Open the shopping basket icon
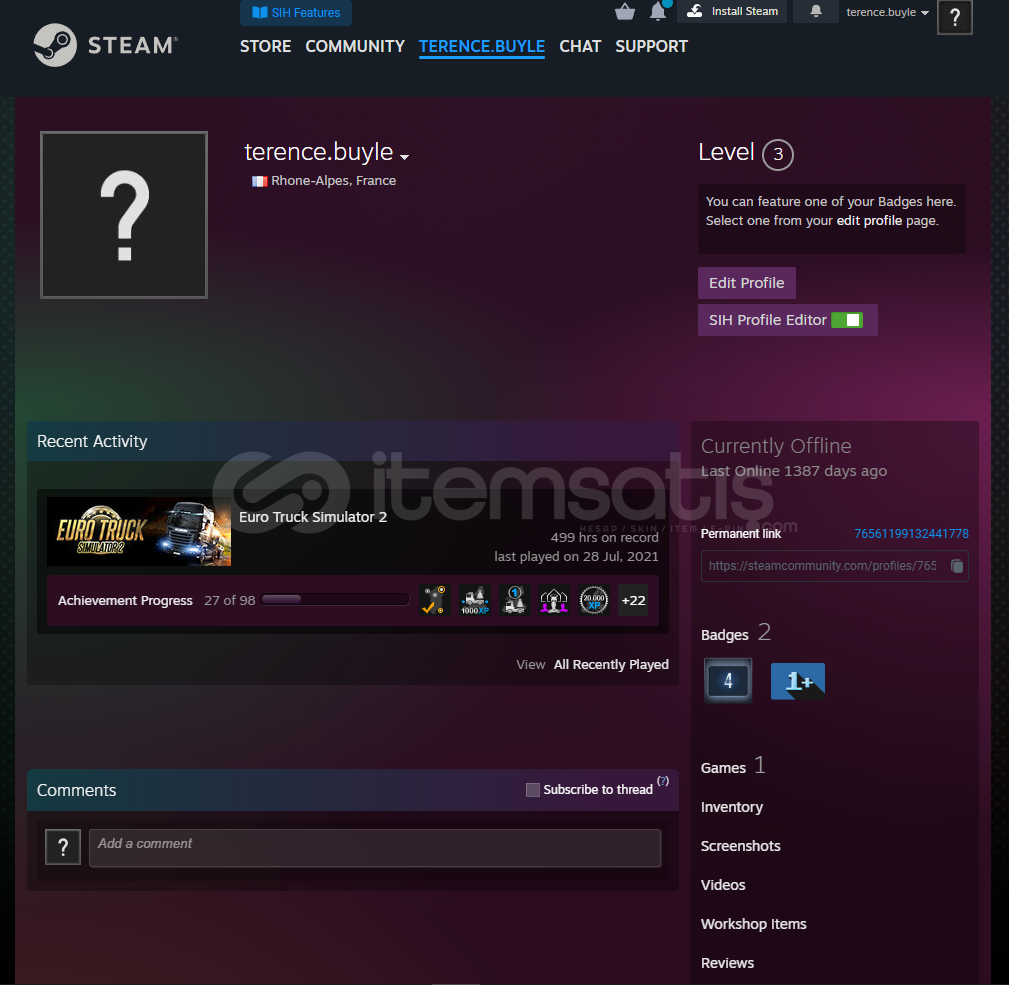Viewport: 1009px width, 985px height. tap(625, 12)
